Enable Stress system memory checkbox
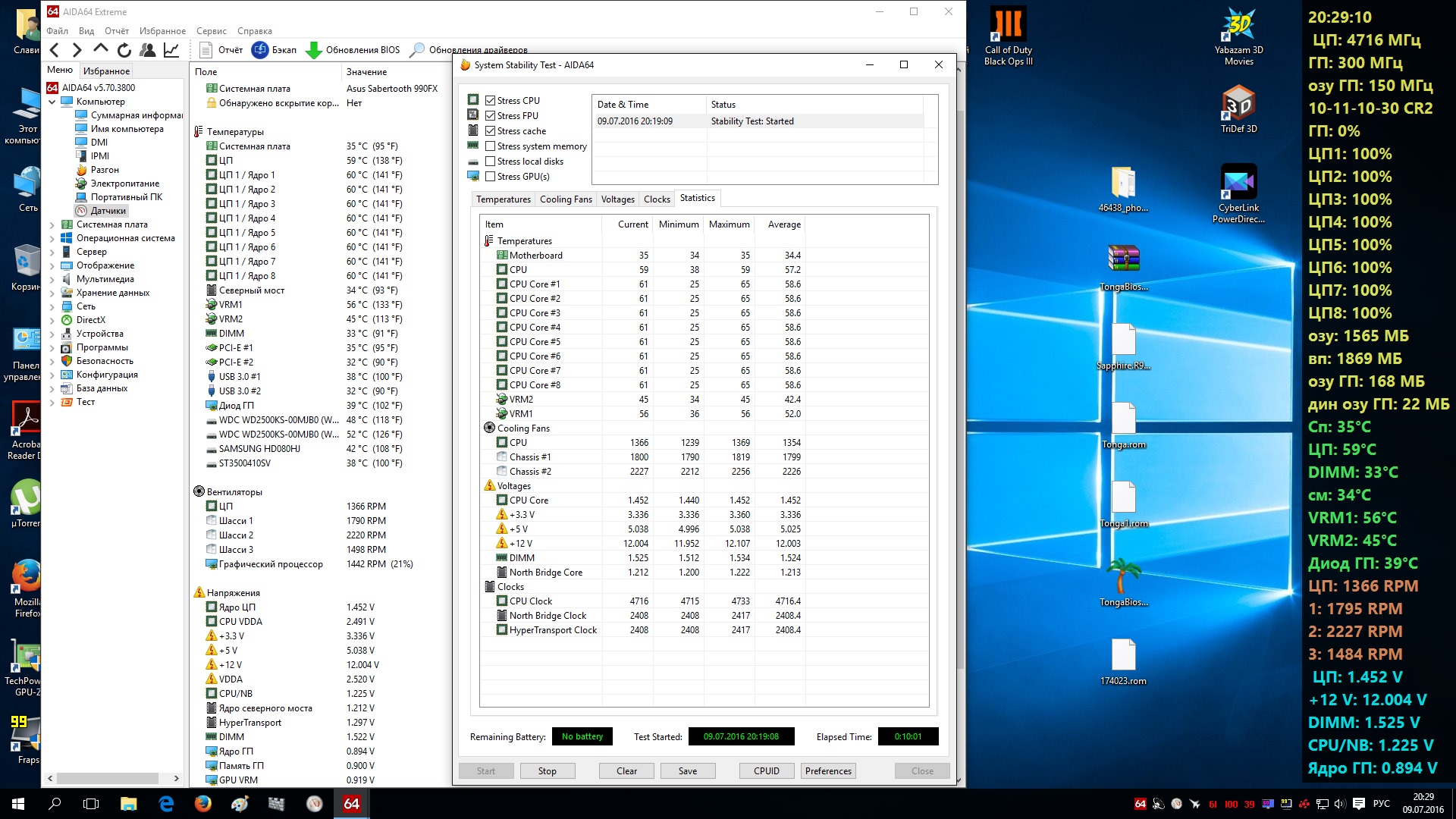This screenshot has height=819, width=1456. [491, 146]
